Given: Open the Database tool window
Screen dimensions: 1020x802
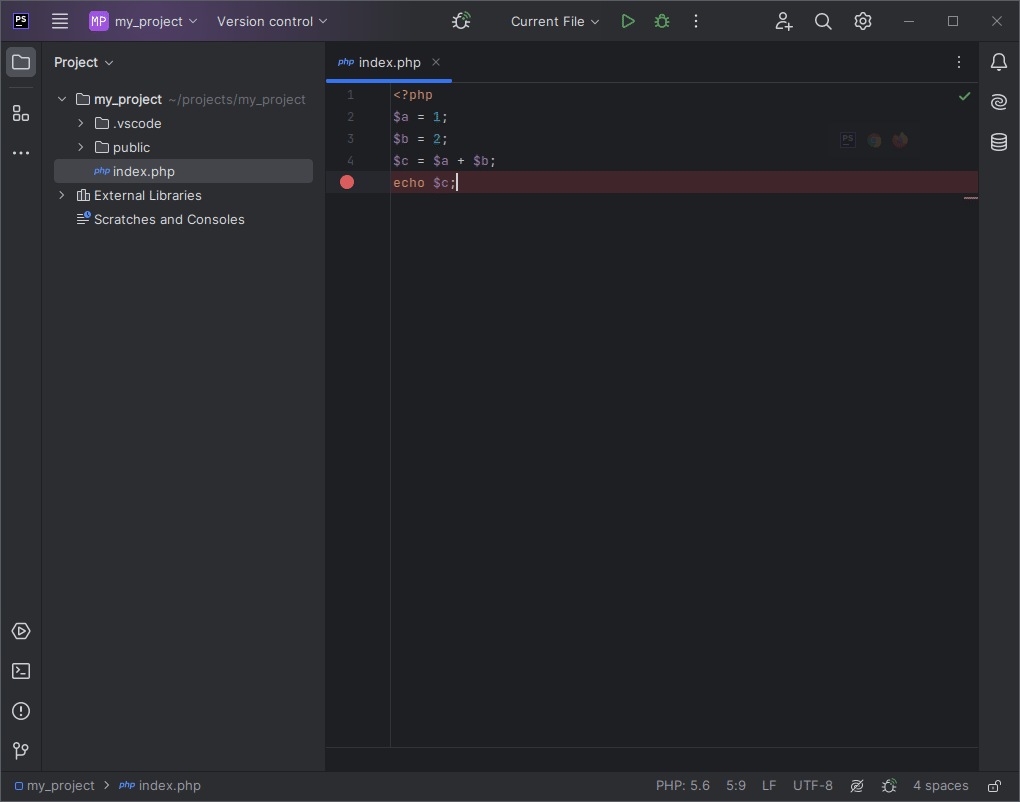Looking at the screenshot, I should (x=999, y=142).
